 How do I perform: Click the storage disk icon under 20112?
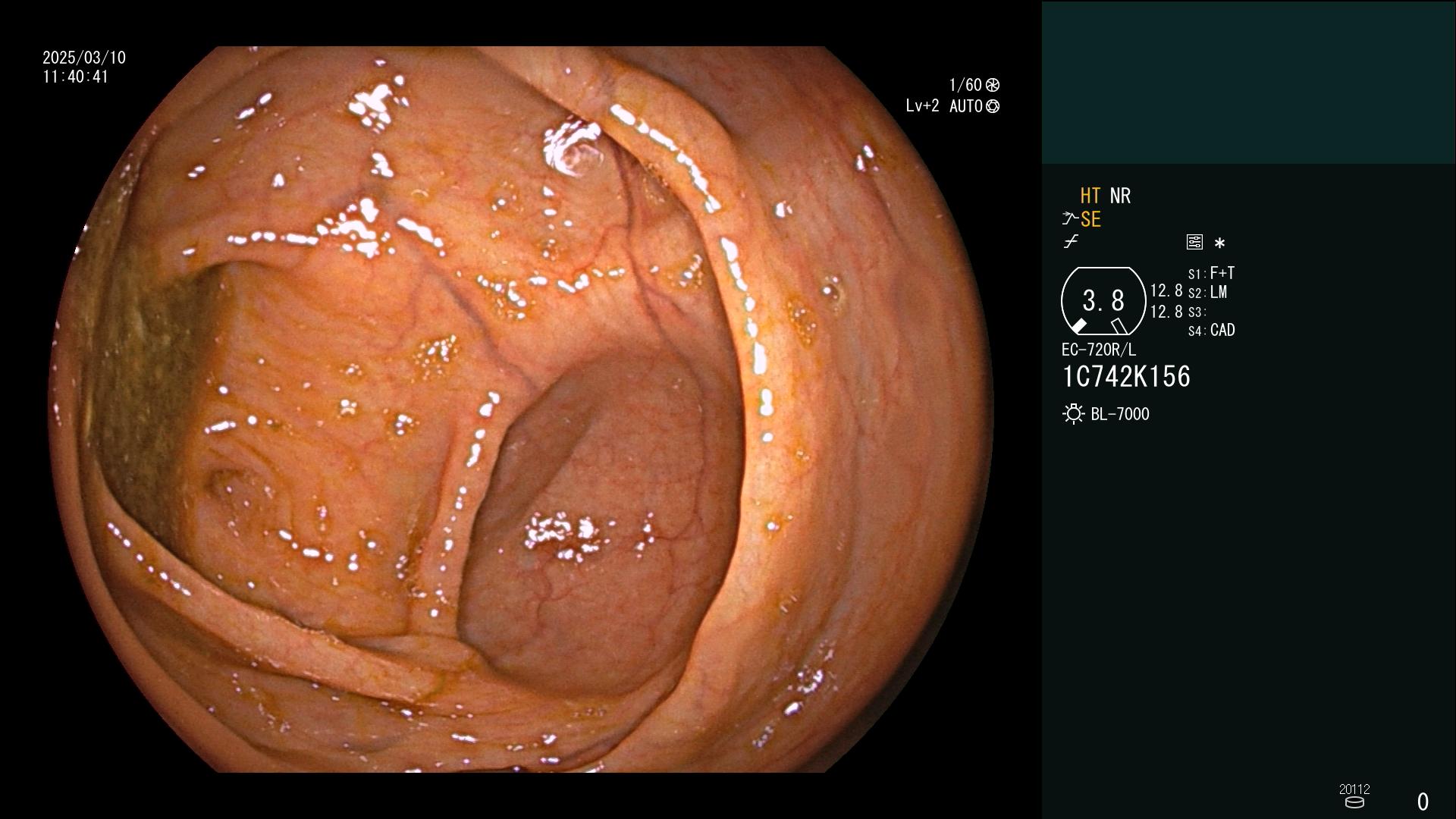1354,802
